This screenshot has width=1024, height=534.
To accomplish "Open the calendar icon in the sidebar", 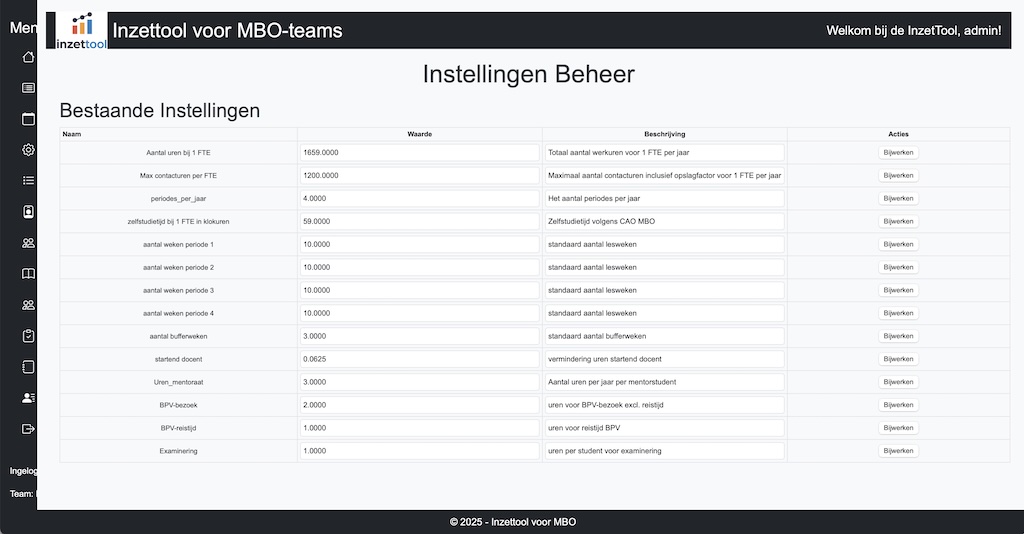I will pyautogui.click(x=29, y=119).
